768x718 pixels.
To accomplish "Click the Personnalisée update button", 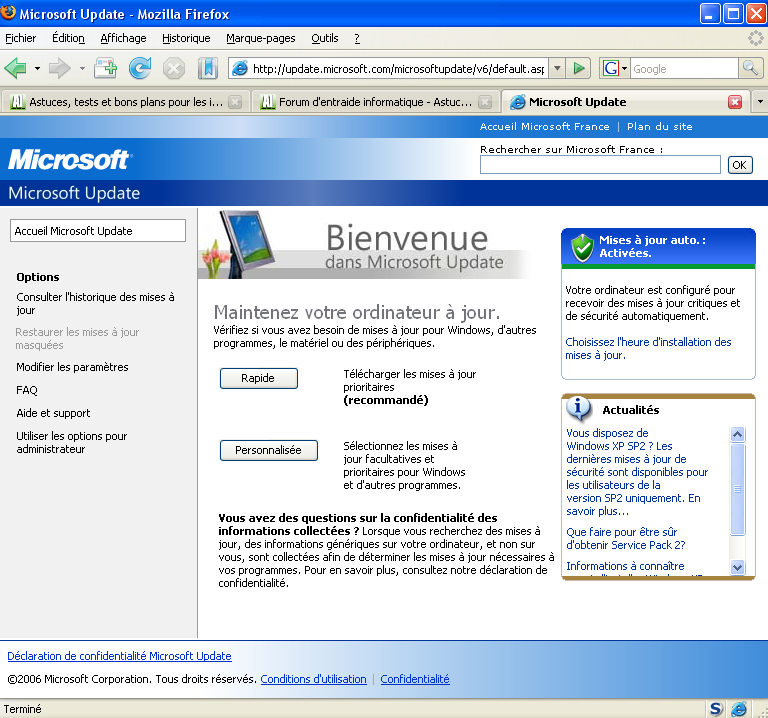I will pyautogui.click(x=268, y=450).
